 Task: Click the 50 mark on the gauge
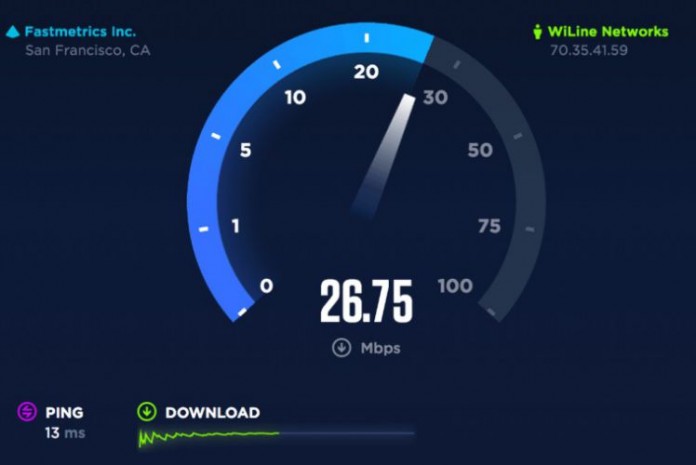[480, 150]
